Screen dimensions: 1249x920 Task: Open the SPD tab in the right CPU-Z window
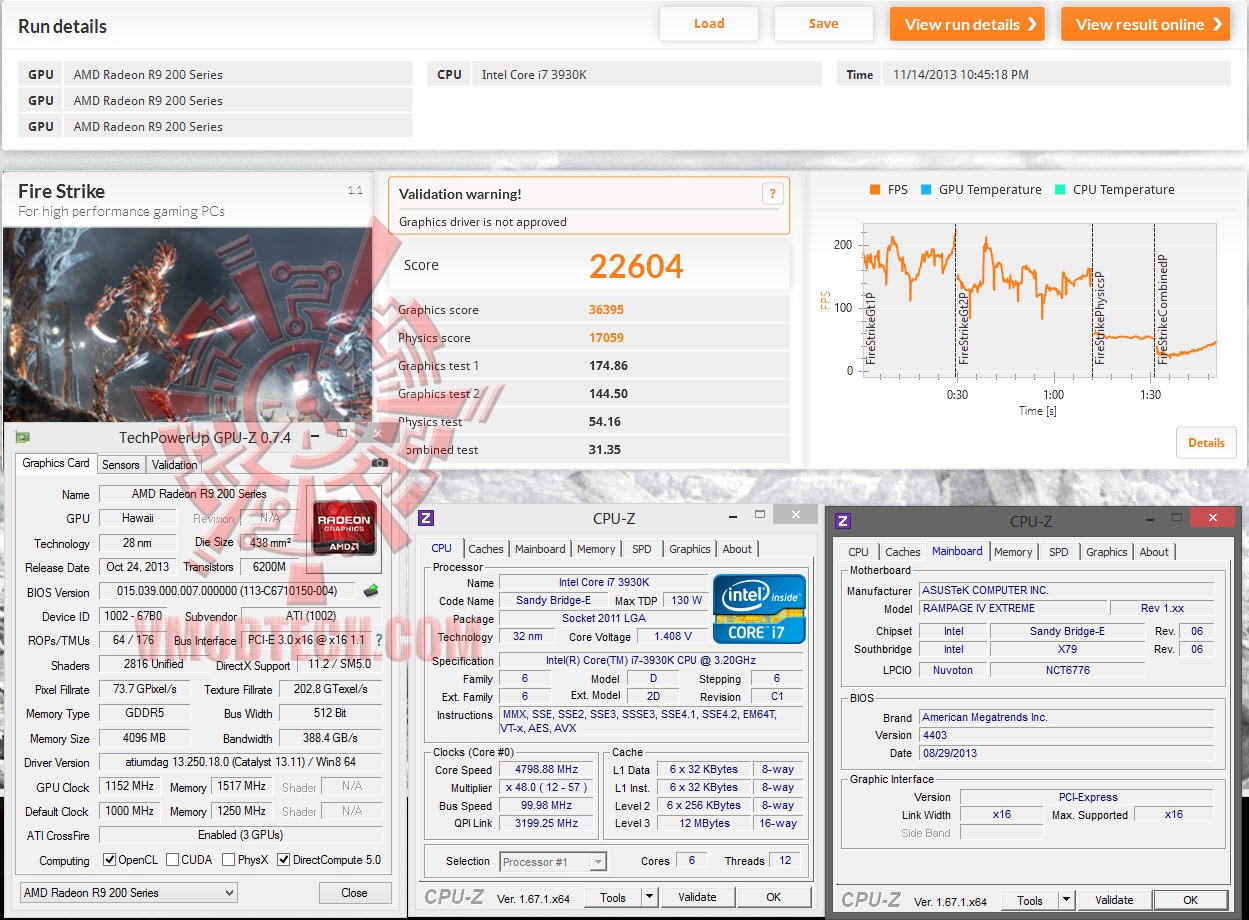pos(1059,552)
